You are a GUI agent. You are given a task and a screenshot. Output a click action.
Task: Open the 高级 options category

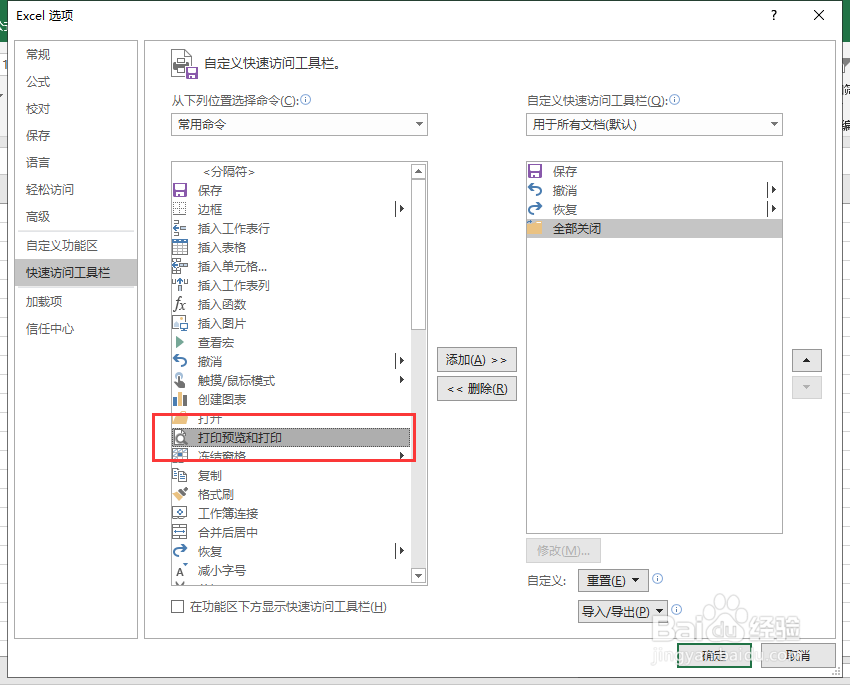pyautogui.click(x=76, y=217)
